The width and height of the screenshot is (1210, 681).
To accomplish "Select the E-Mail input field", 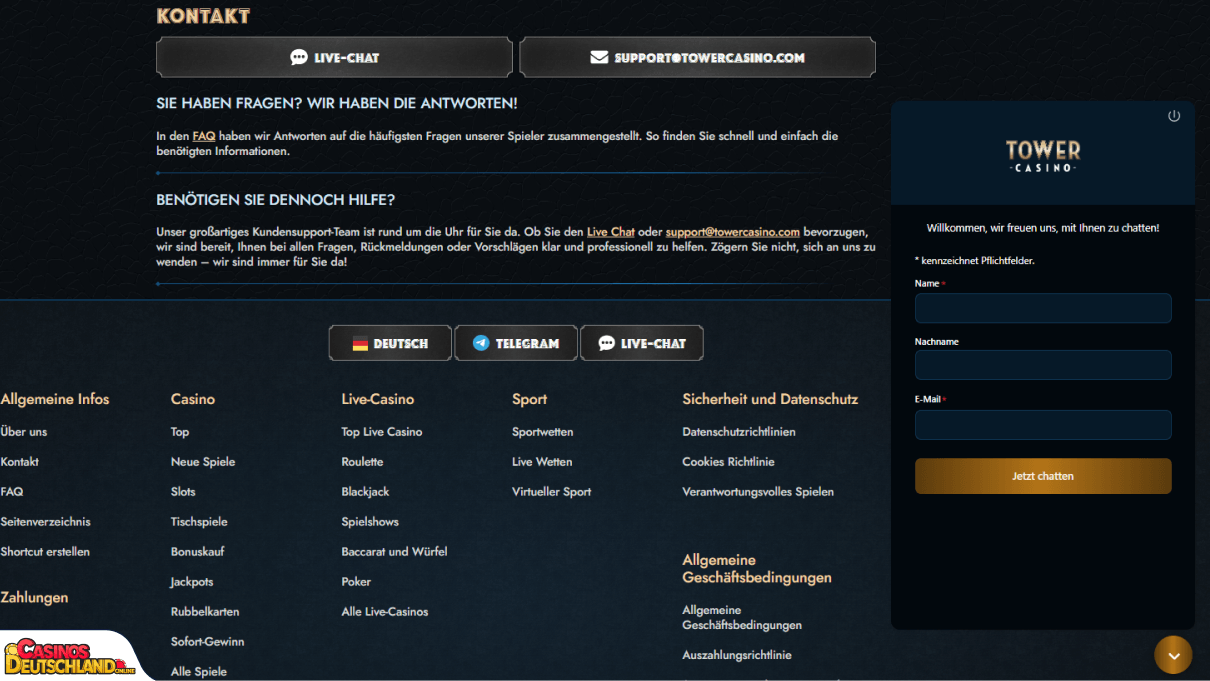I will (x=1043, y=425).
